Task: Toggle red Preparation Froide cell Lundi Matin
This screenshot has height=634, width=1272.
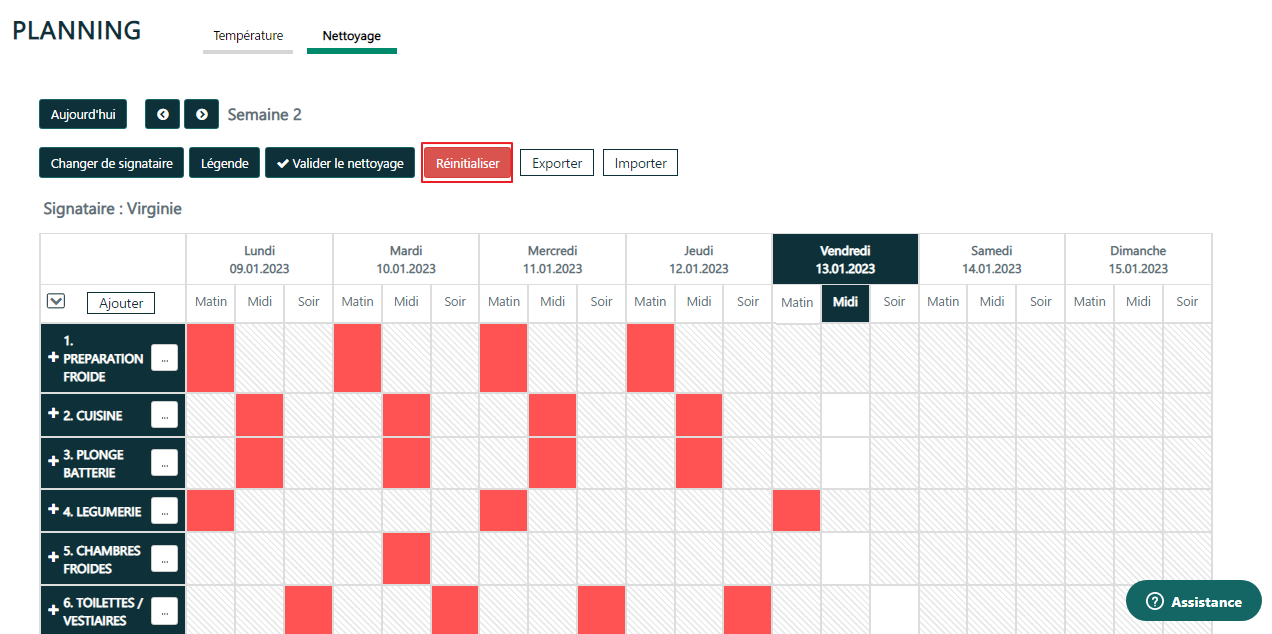Action: (211, 358)
